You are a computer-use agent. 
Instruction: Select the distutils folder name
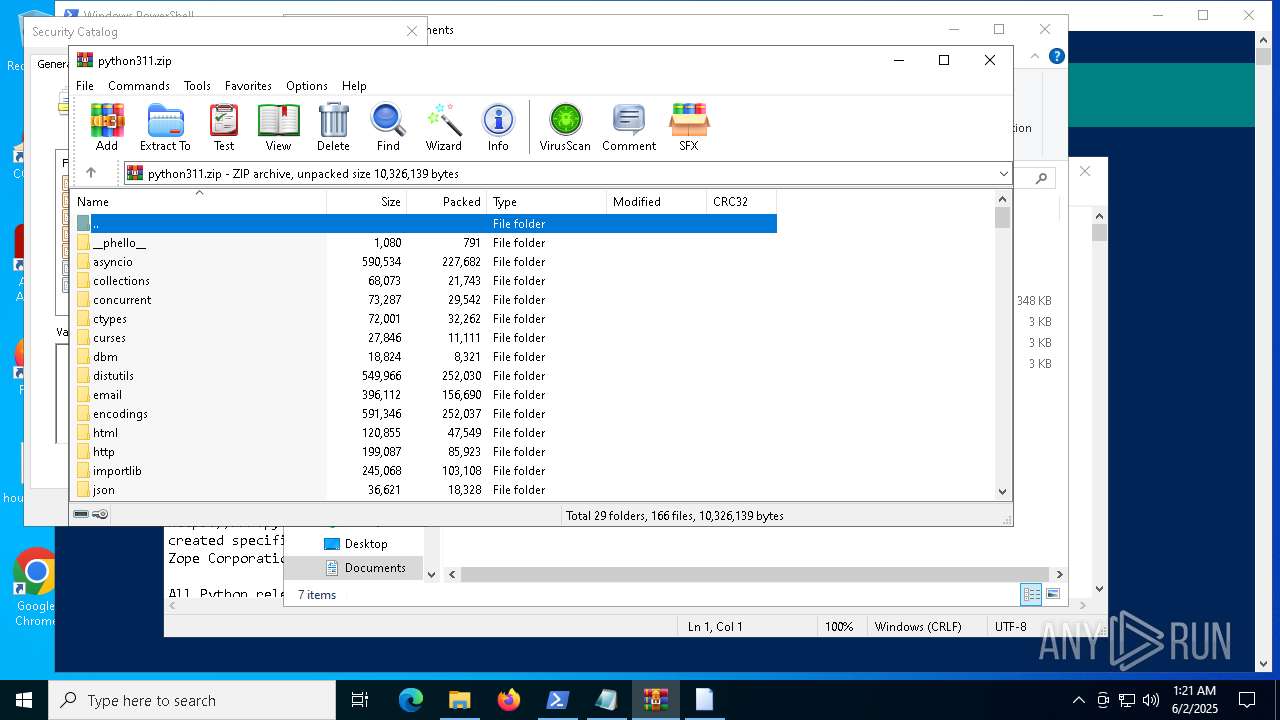pyautogui.click(x=113, y=376)
